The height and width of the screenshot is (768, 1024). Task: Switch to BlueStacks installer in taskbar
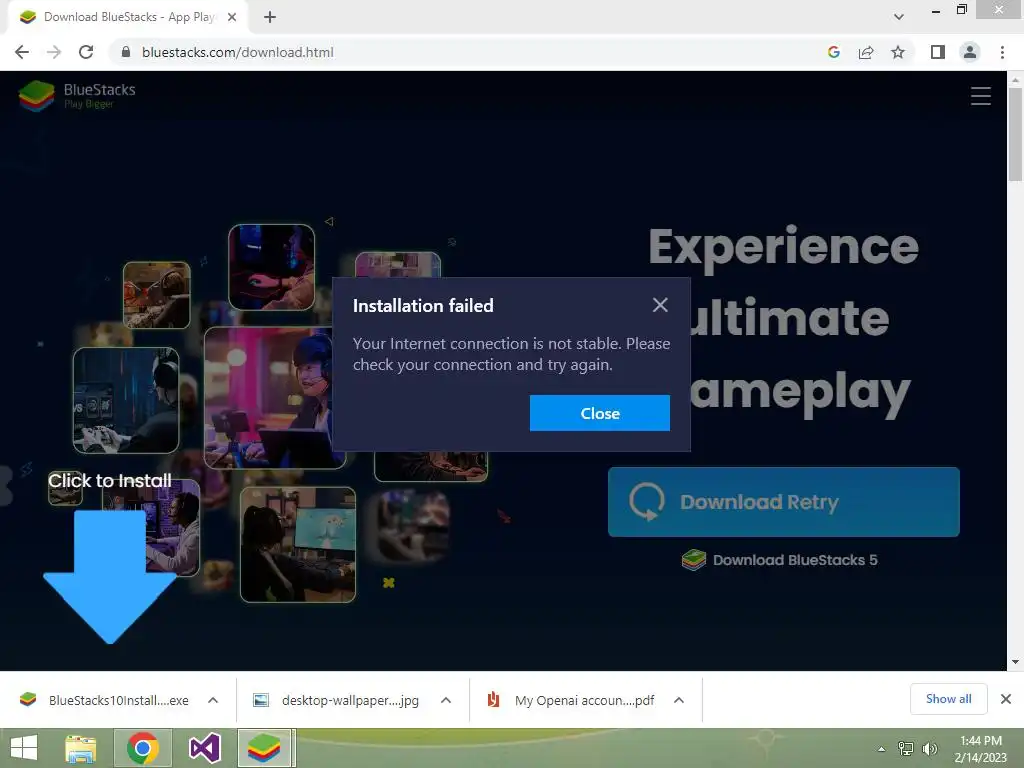coord(264,748)
